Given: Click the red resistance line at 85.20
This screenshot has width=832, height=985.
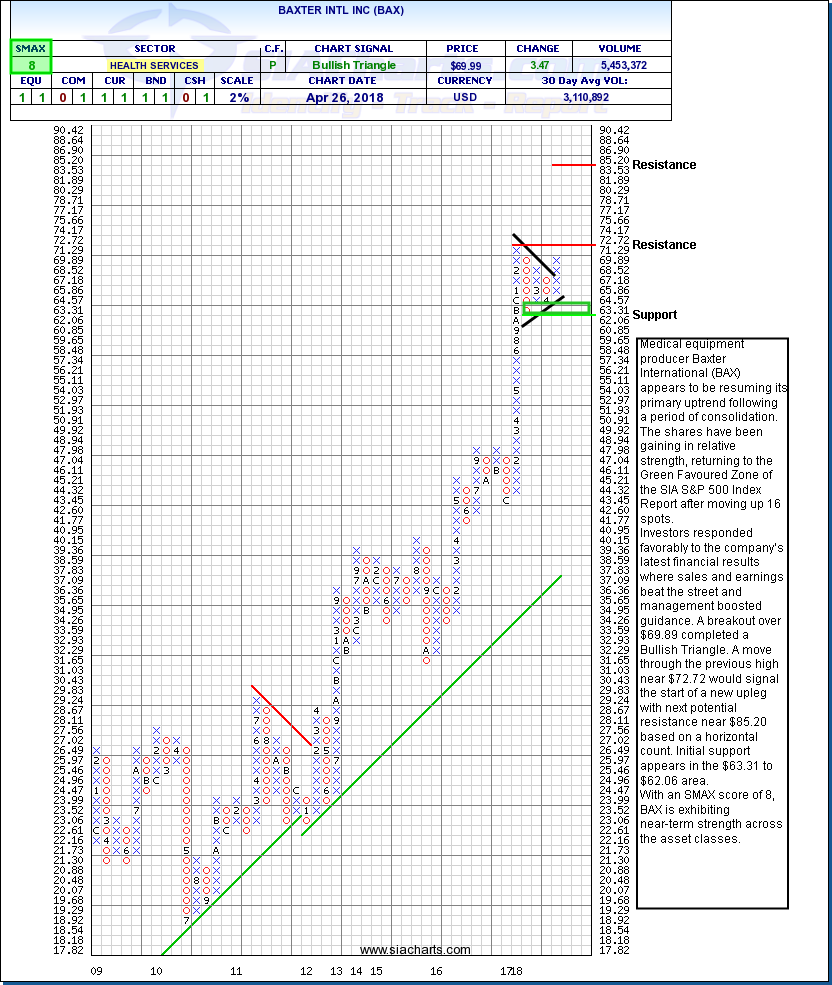Looking at the screenshot, I should (575, 164).
